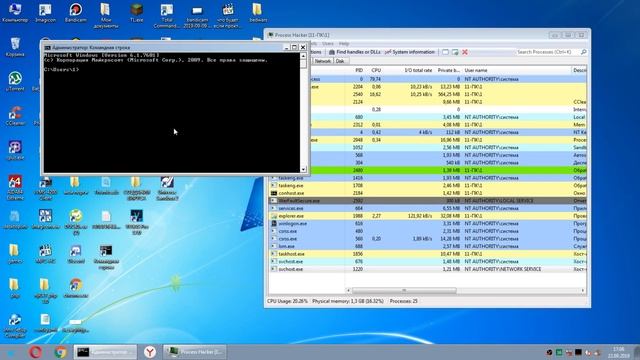Sort by the User name column header
Viewport: 640px width, 360px height.
(517, 70)
